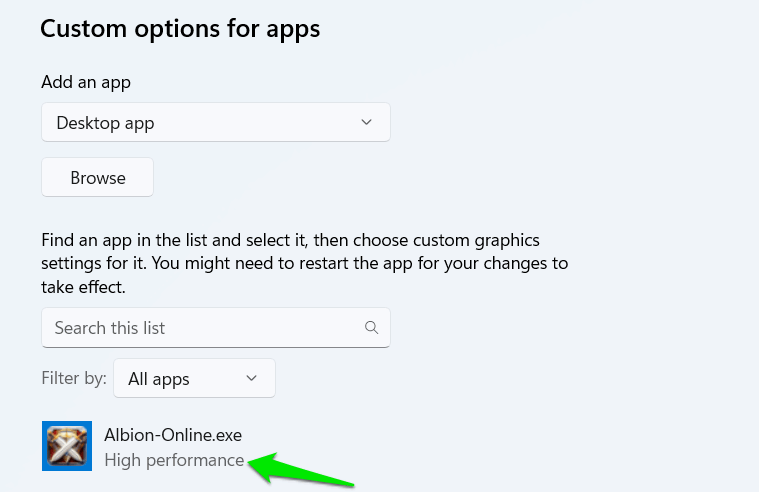
Task: Expand the filter using the All apps chevron
Action: [x=252, y=378]
